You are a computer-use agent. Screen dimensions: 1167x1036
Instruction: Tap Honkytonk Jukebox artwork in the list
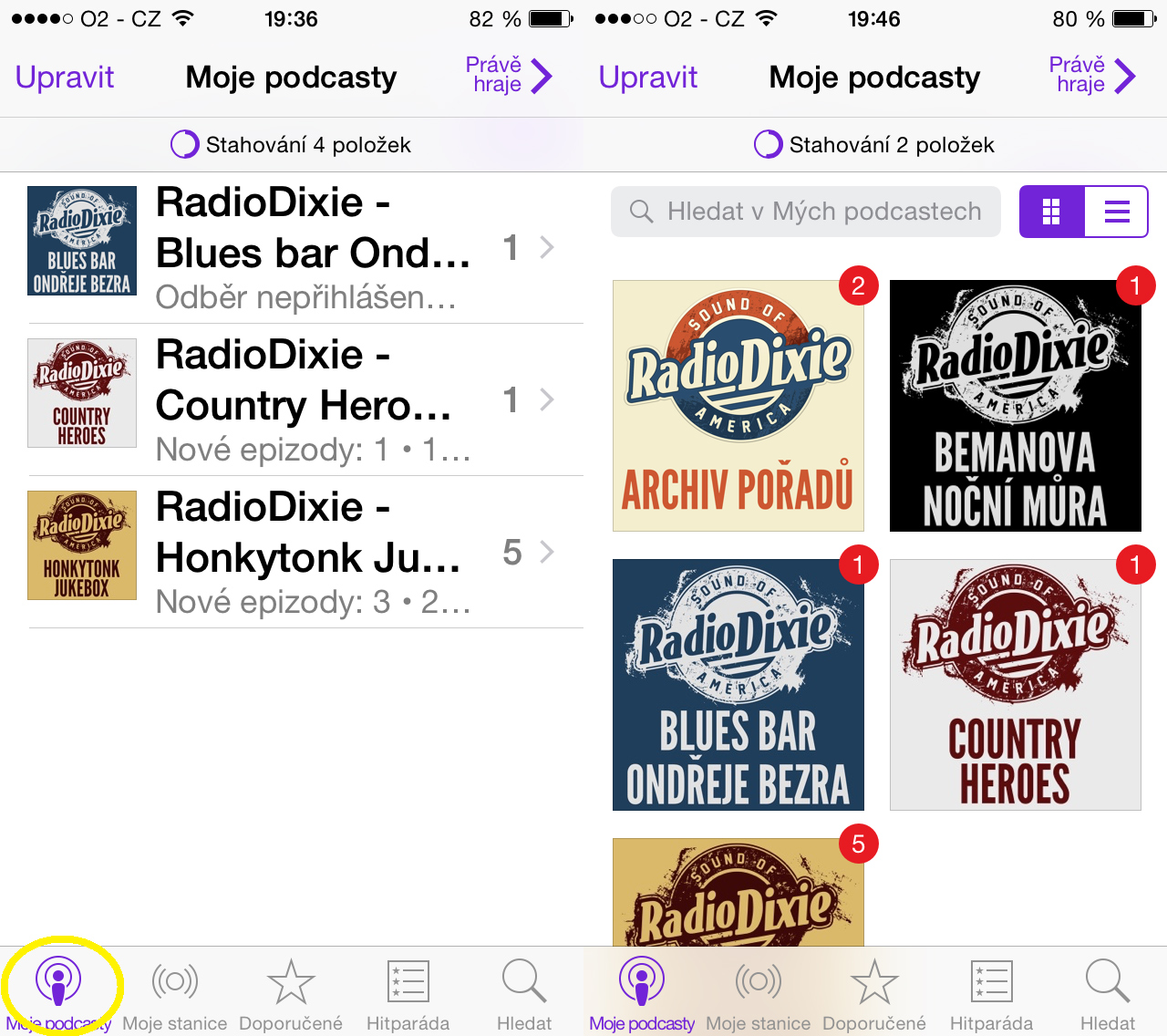(82, 545)
